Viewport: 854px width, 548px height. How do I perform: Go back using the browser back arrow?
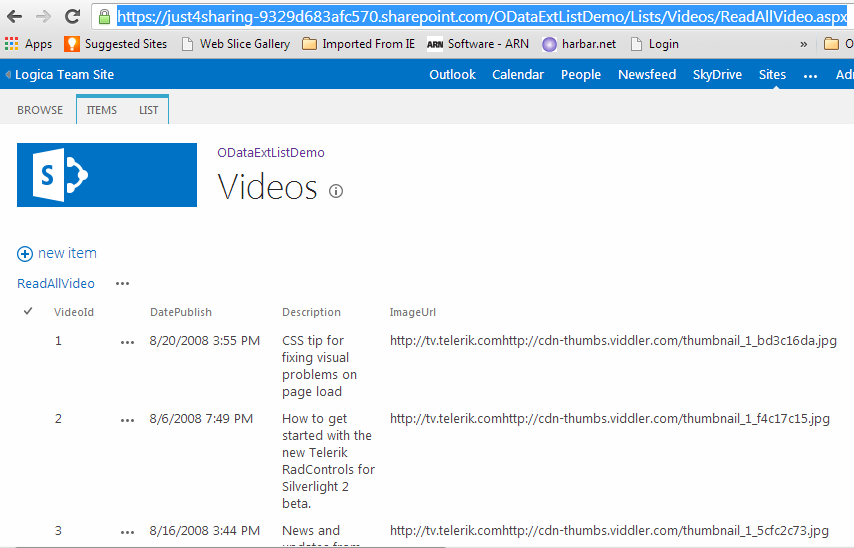[15, 17]
